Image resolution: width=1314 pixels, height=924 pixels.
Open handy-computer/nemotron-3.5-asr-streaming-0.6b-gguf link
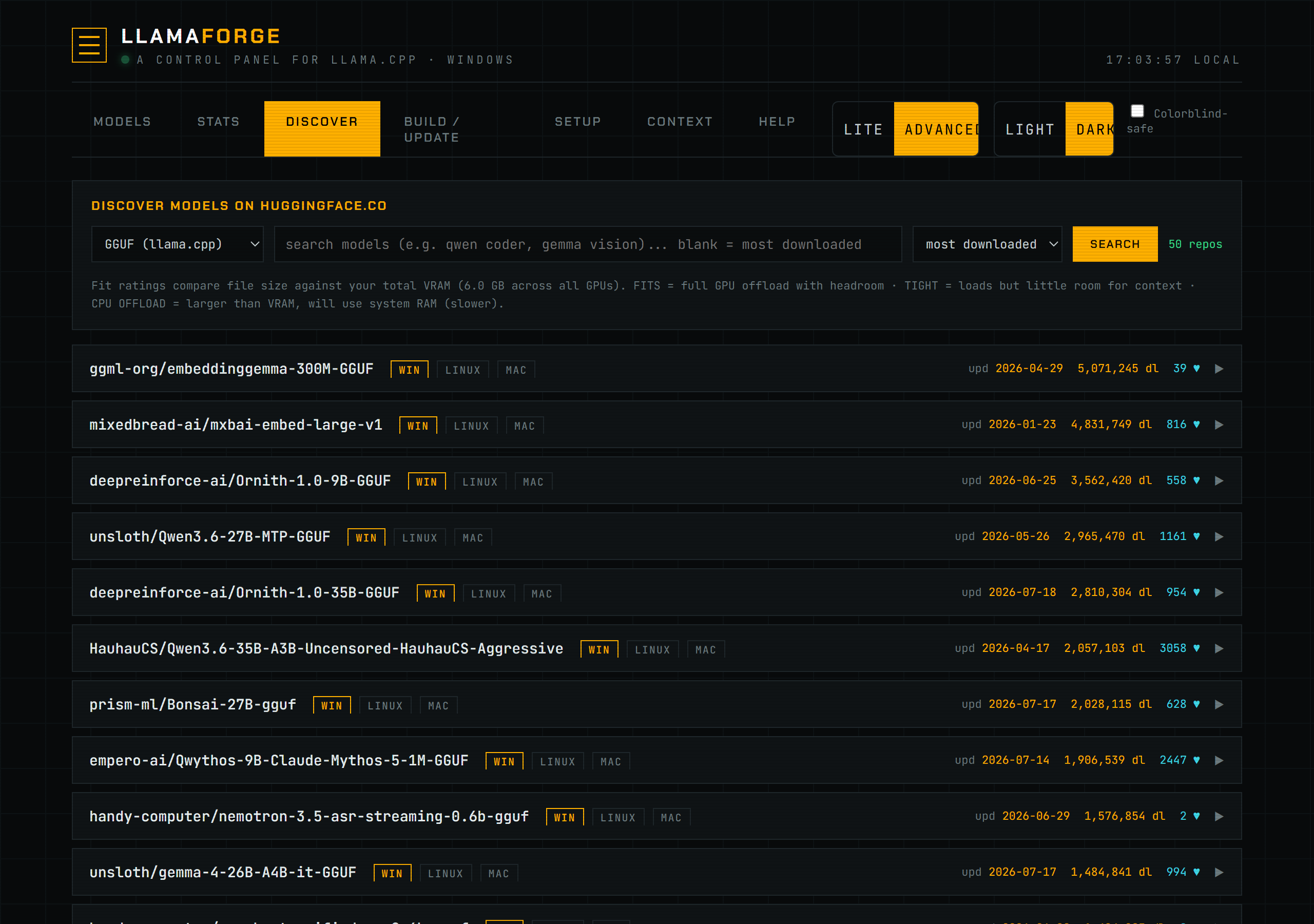309,817
